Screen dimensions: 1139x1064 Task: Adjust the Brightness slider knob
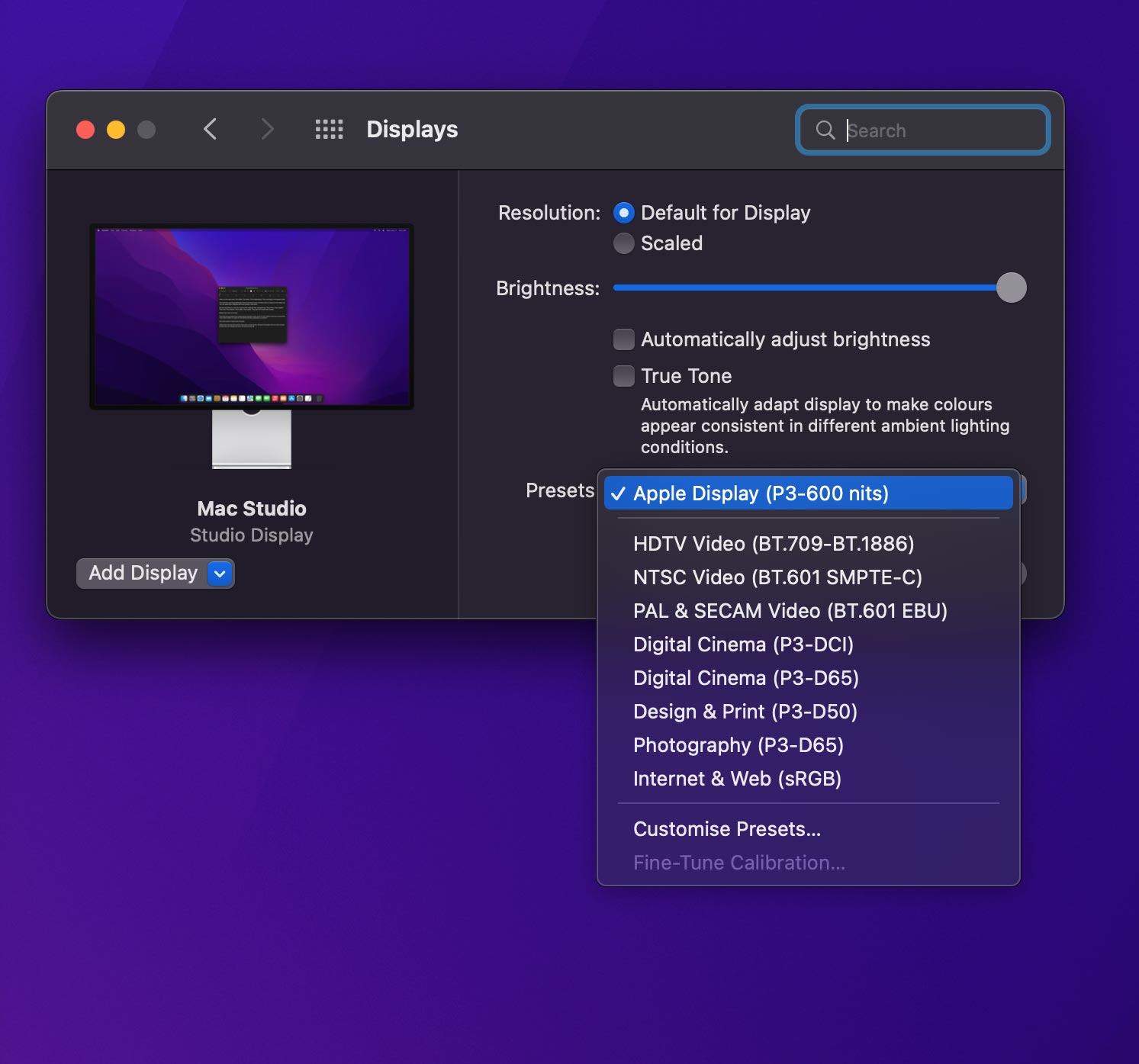pos(1012,288)
